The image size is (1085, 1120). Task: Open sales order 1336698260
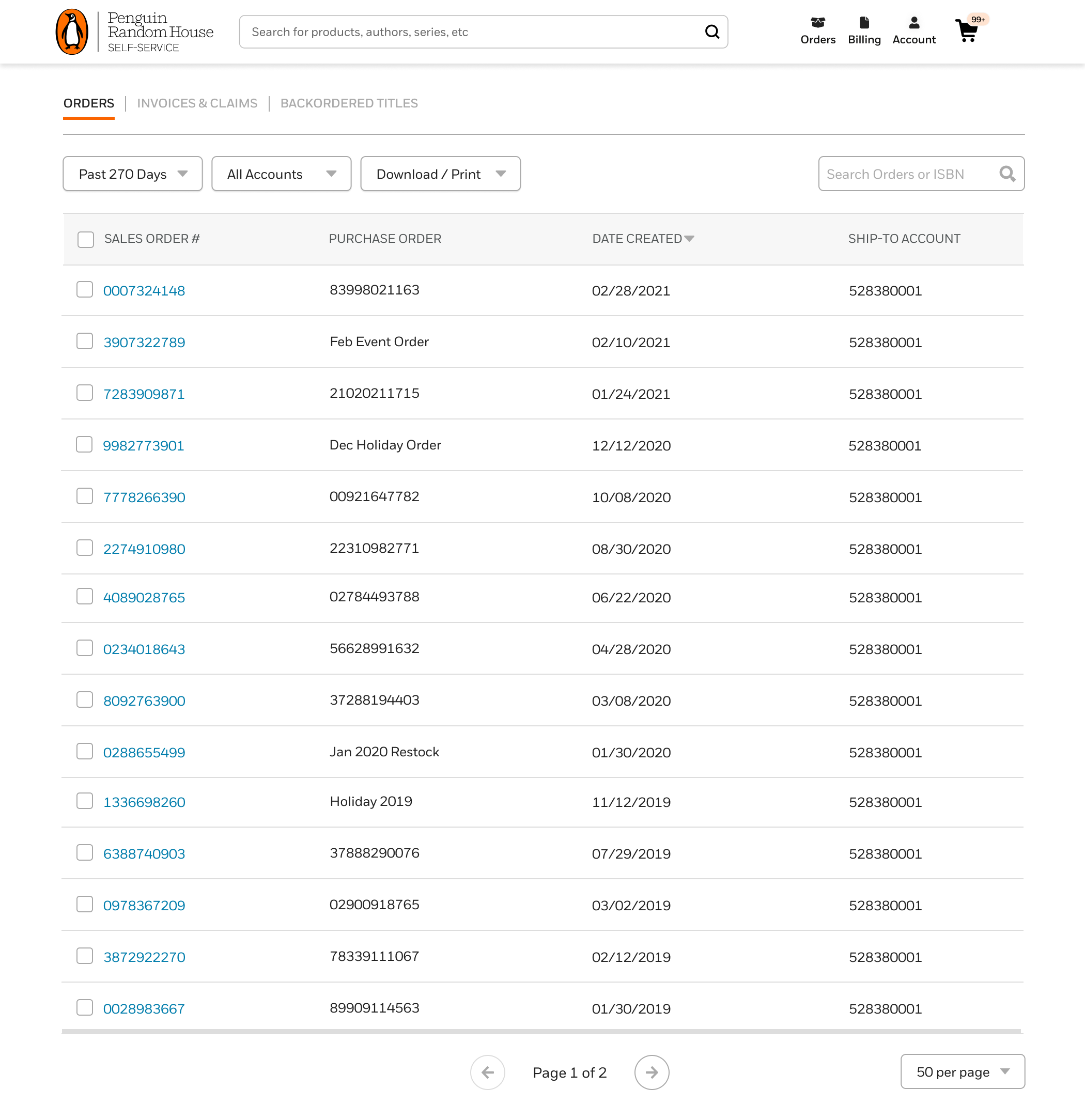tap(144, 802)
